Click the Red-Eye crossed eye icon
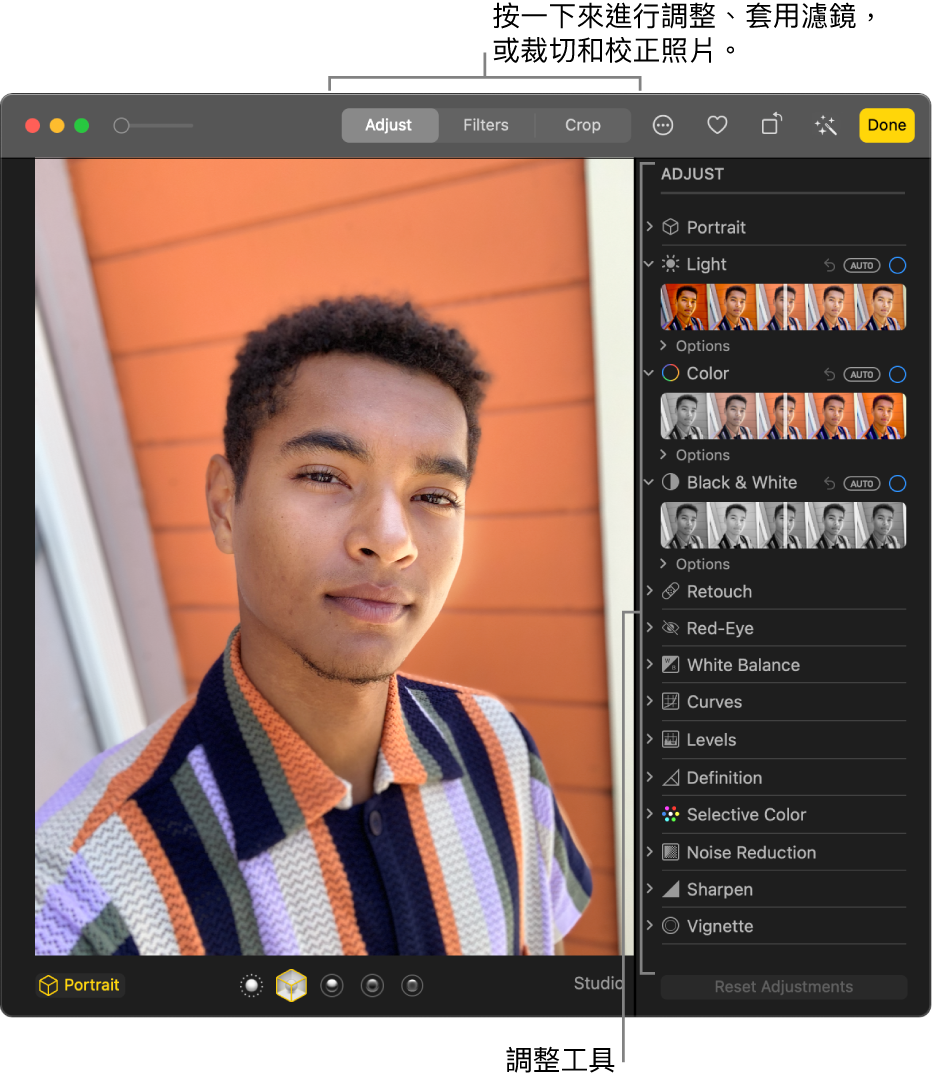This screenshot has width=934, height=1083. (x=670, y=628)
